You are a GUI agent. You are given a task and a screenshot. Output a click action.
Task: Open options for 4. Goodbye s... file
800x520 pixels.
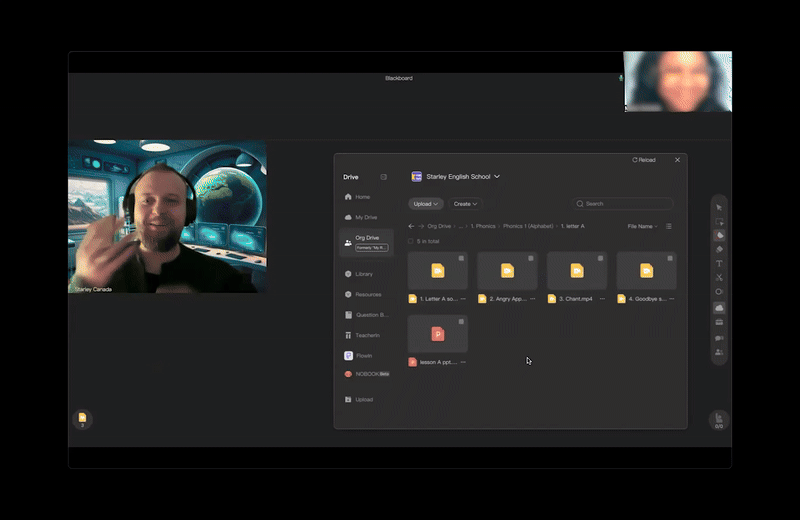pyautogui.click(x=671, y=299)
